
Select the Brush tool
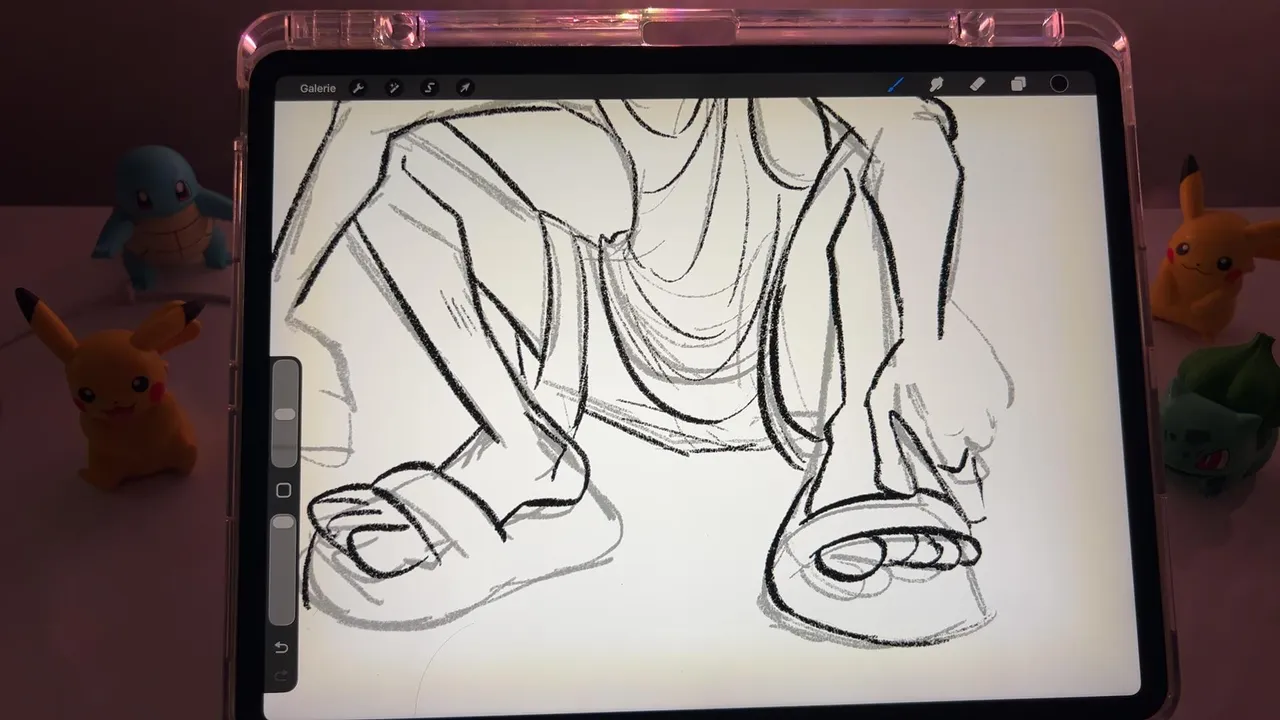click(896, 85)
